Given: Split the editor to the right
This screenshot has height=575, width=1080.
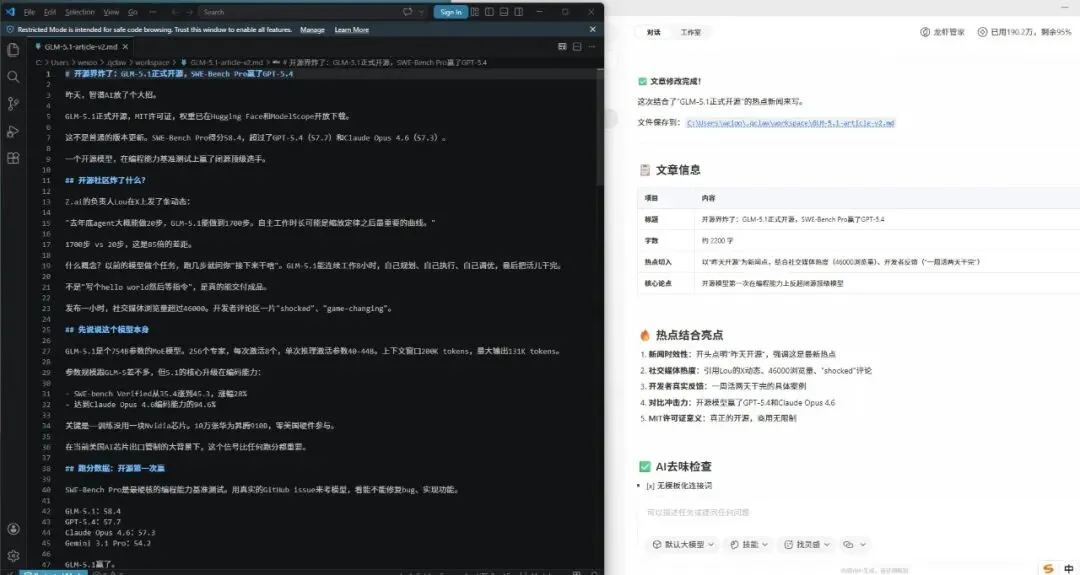Looking at the screenshot, I should pyautogui.click(x=577, y=47).
